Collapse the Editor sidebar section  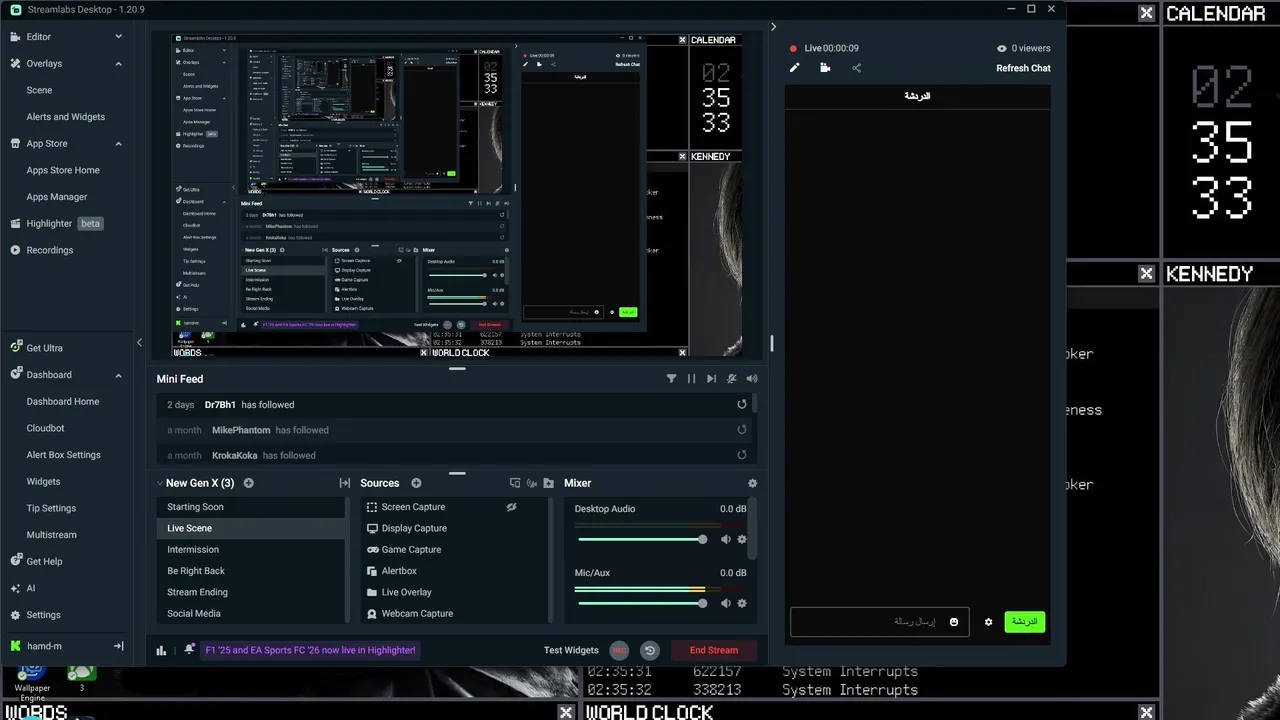[118, 37]
